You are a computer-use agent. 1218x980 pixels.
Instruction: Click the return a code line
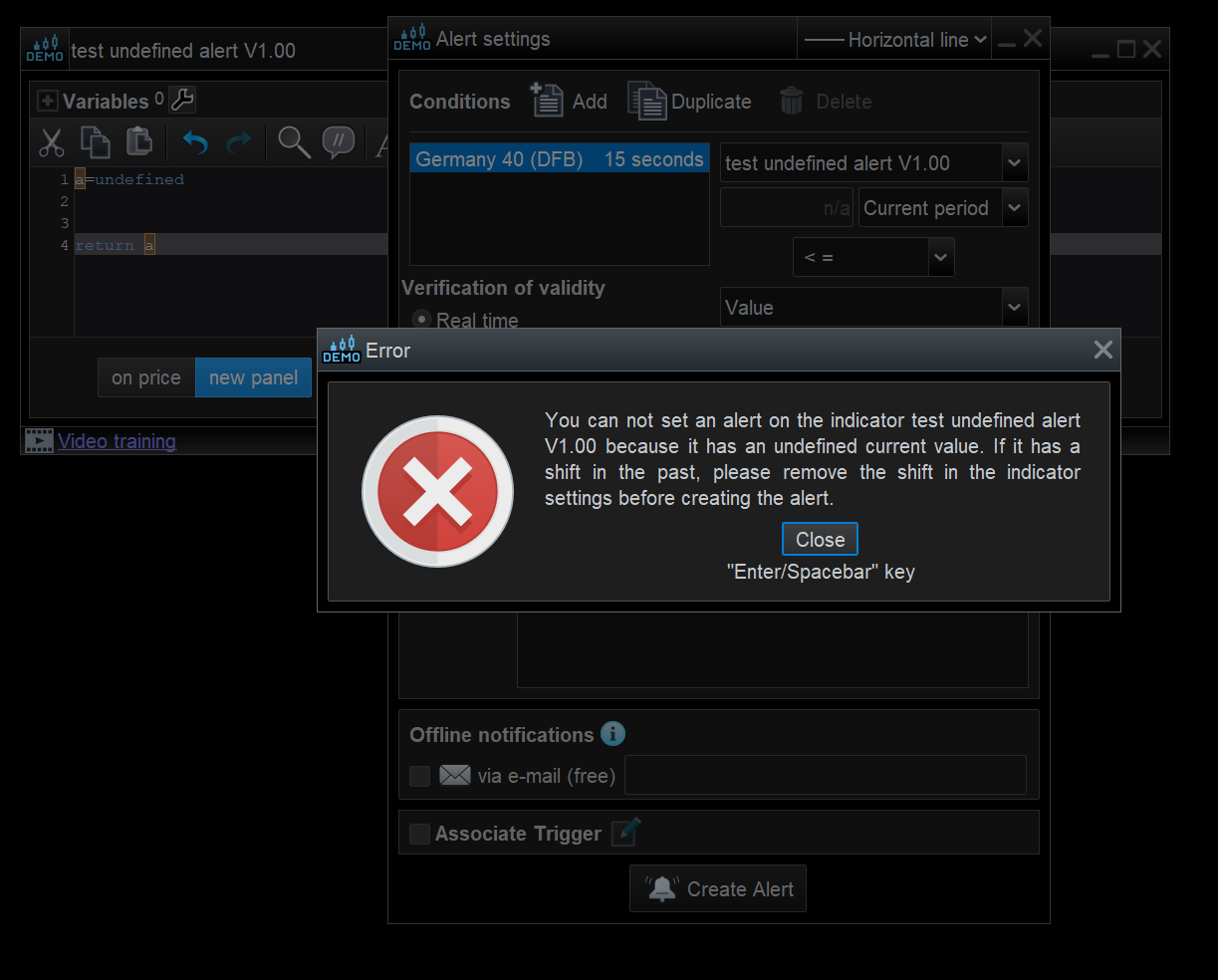115,245
